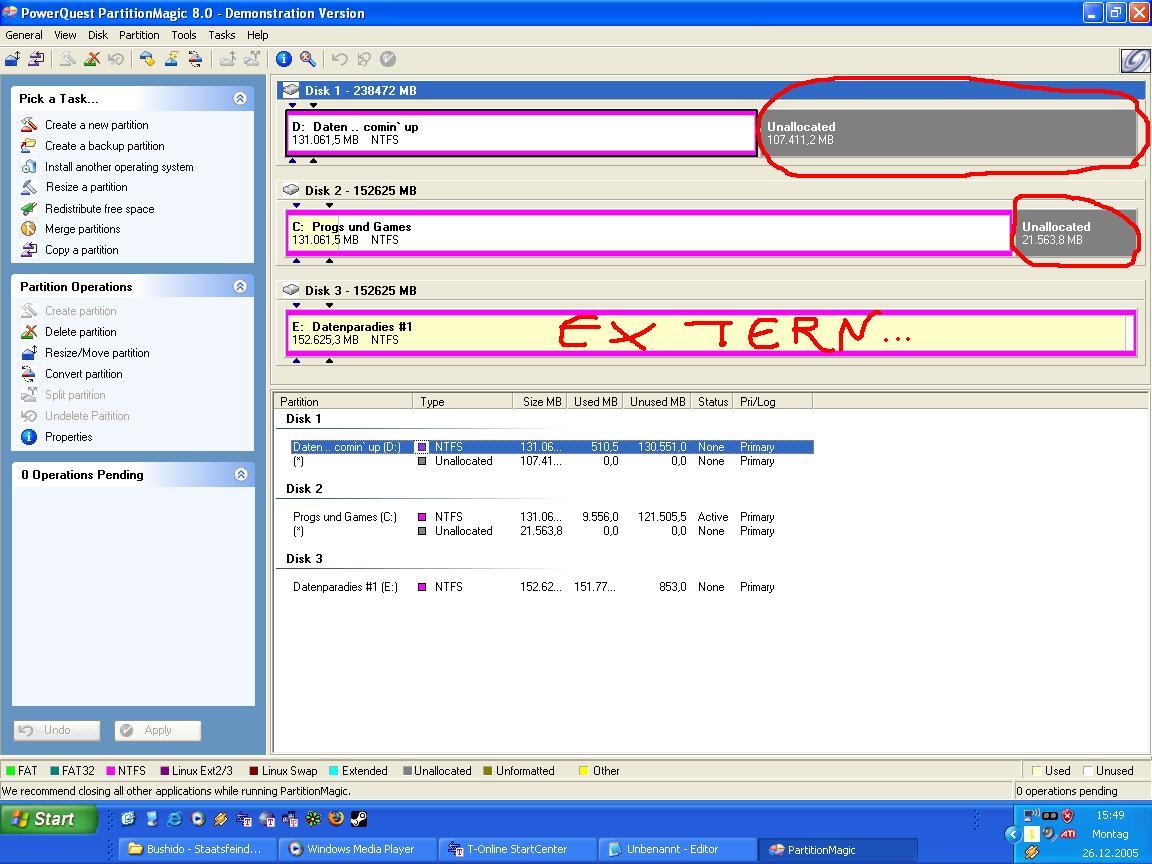Click Properties in the Partition Operations panel
Screen dimensions: 1152x864
point(68,437)
